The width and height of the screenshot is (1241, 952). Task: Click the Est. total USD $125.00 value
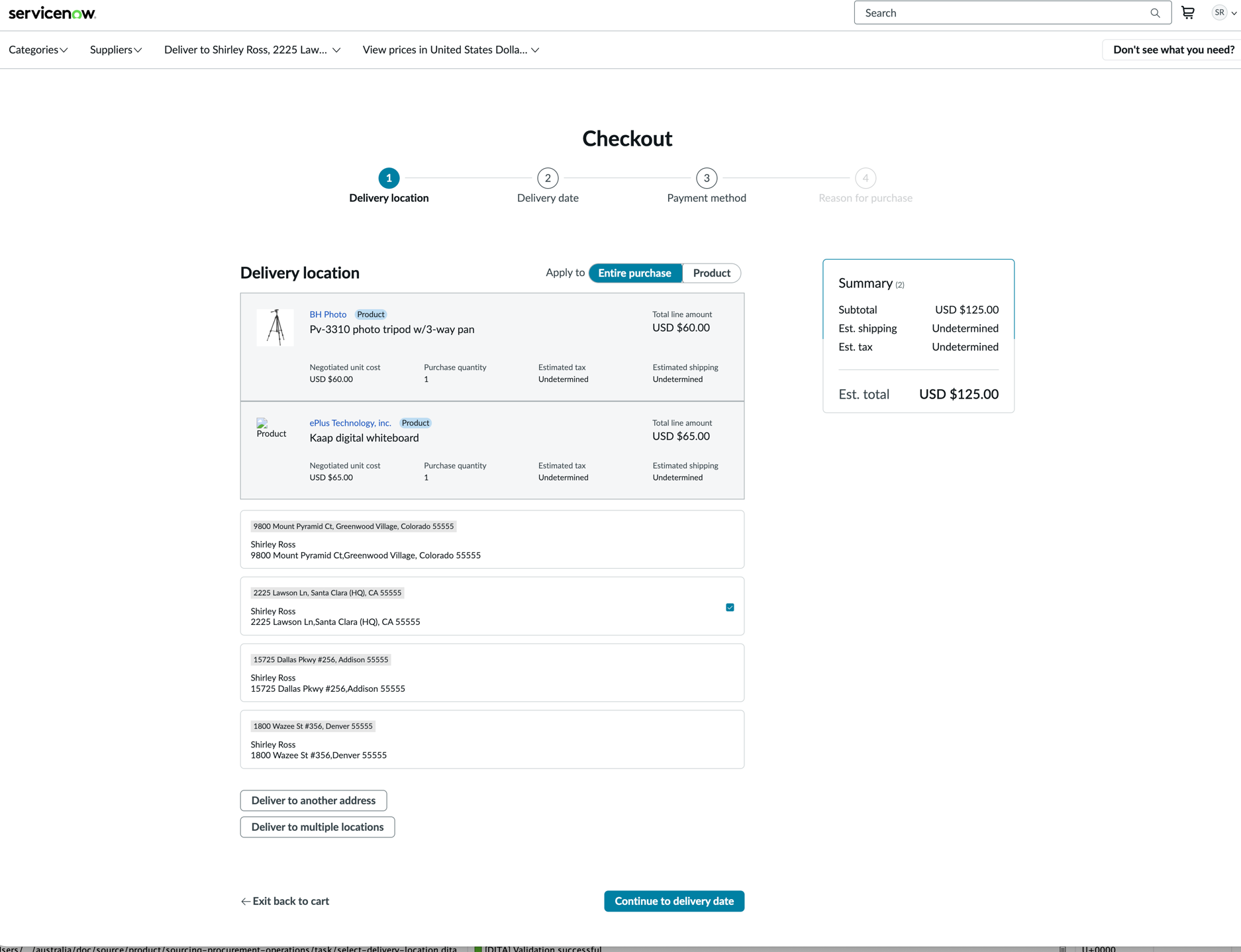(x=959, y=395)
